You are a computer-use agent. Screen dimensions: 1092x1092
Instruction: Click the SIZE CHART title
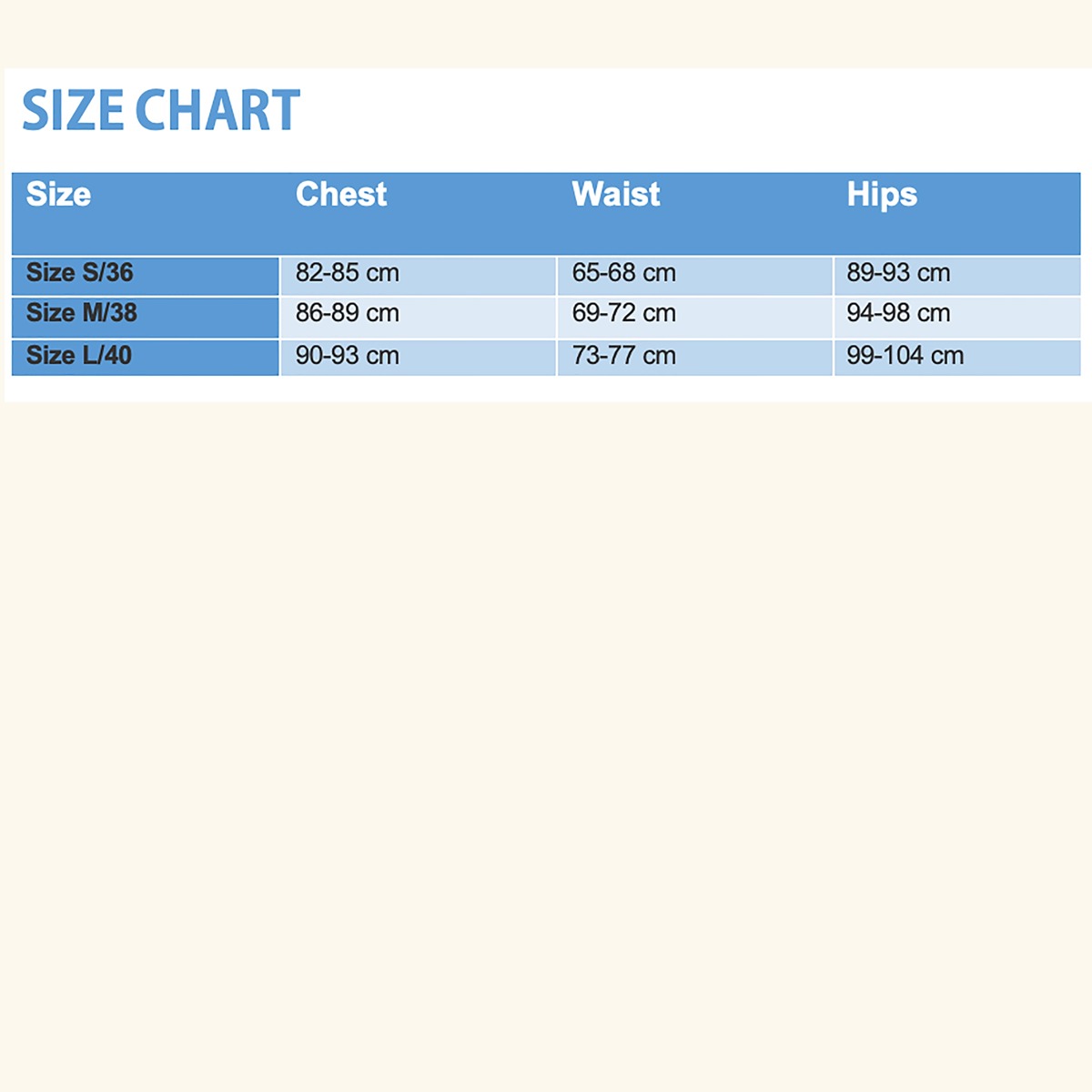pyautogui.click(x=161, y=111)
